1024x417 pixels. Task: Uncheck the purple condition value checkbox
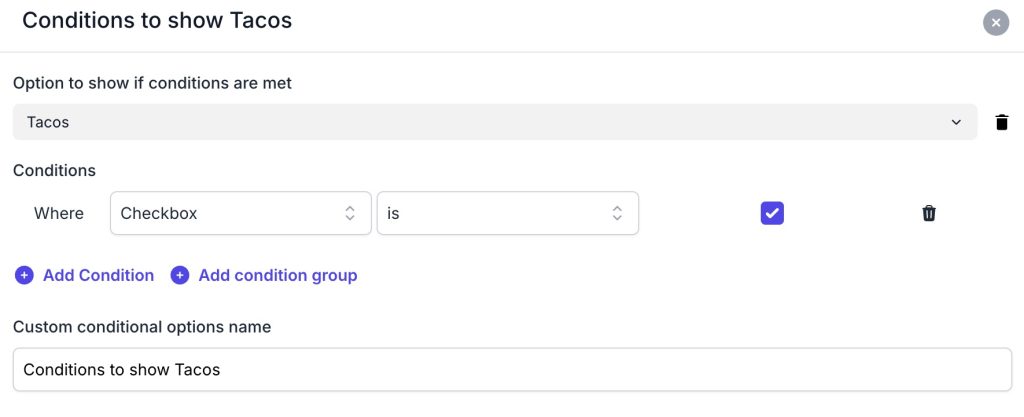[x=772, y=213]
